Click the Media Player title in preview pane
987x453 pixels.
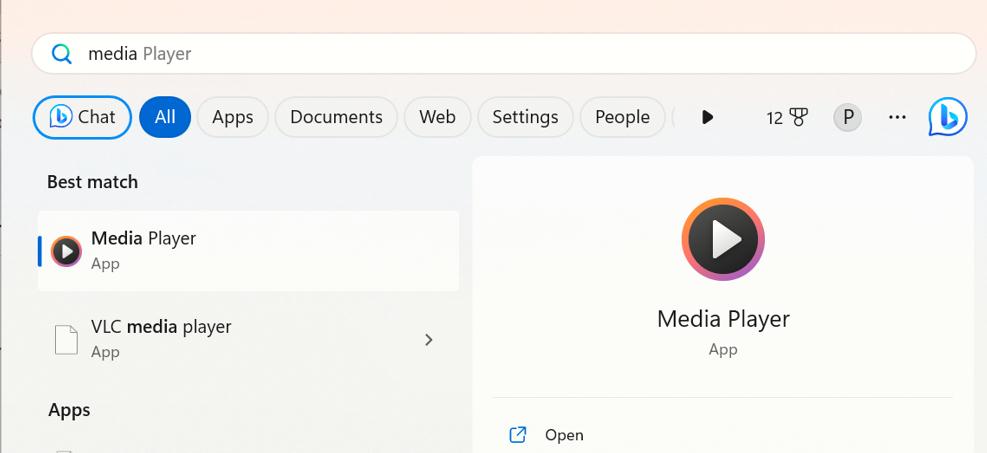point(723,319)
